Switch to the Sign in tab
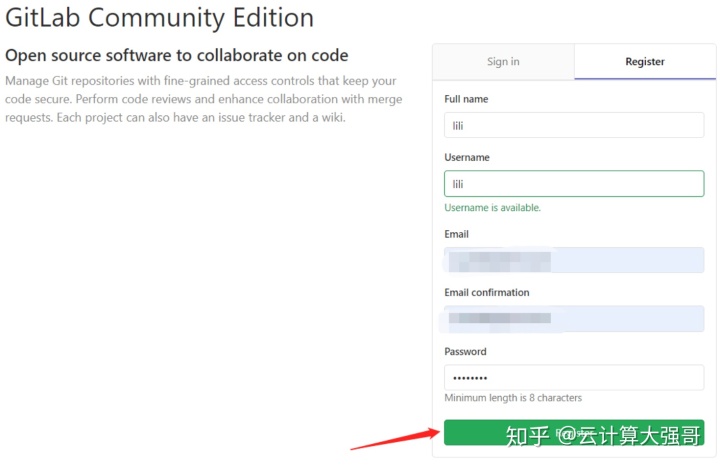720x466 pixels. (x=503, y=62)
